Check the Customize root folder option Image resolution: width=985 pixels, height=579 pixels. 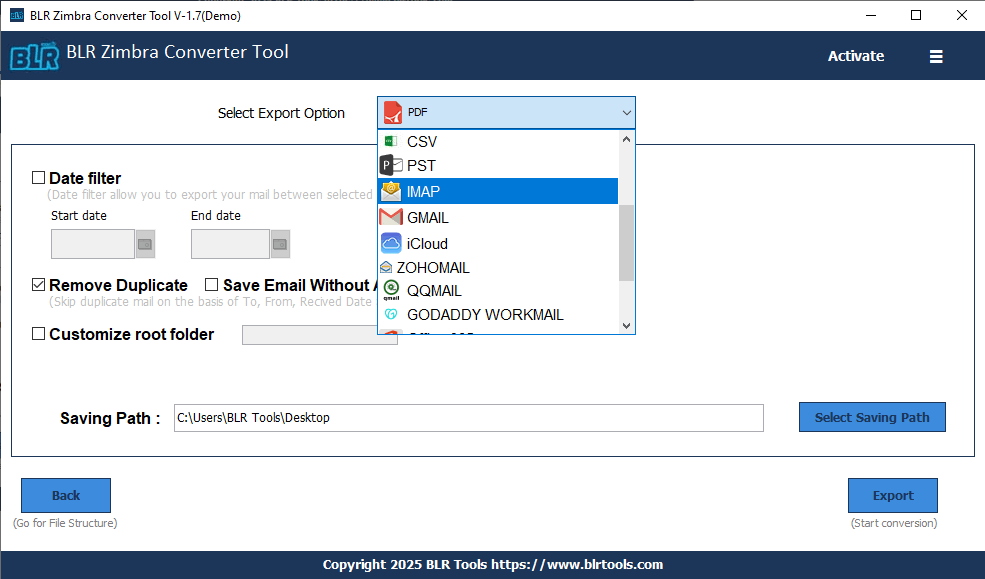[x=38, y=334]
